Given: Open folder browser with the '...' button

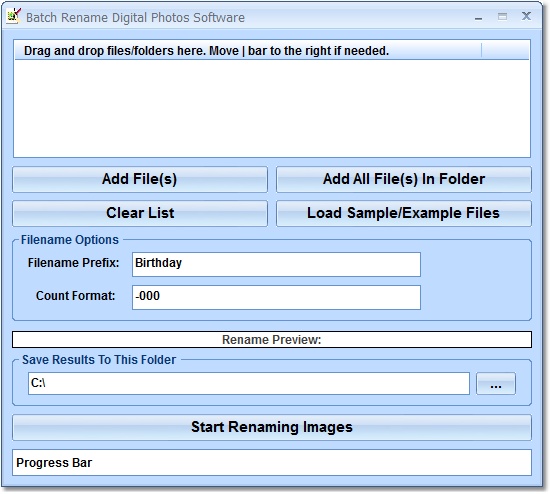Looking at the screenshot, I should (496, 383).
